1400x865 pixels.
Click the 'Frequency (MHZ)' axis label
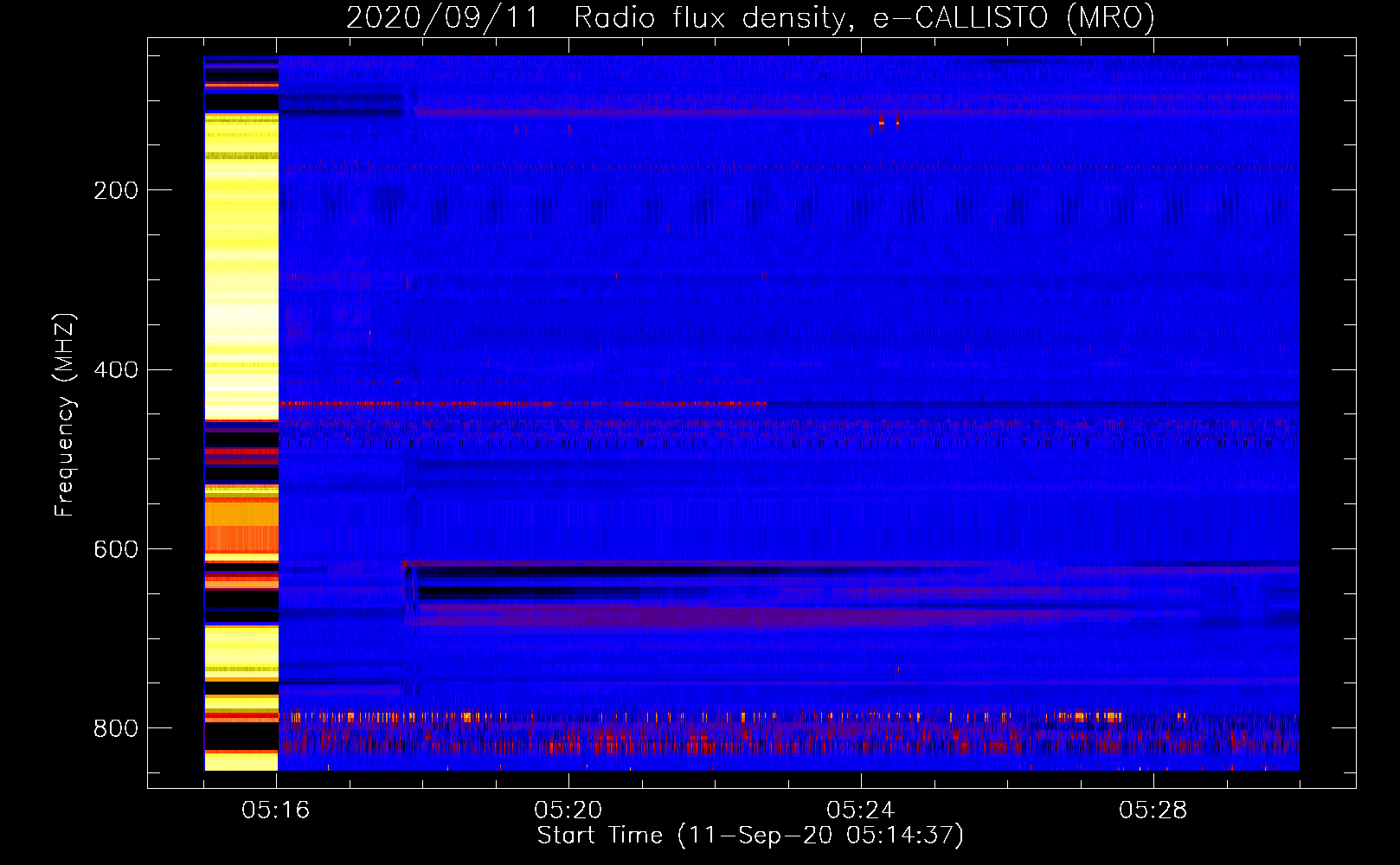[x=66, y=414]
